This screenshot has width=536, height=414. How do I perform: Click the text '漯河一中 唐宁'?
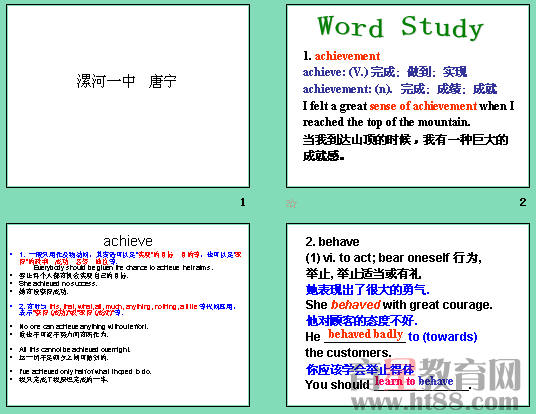pyautogui.click(x=126, y=81)
